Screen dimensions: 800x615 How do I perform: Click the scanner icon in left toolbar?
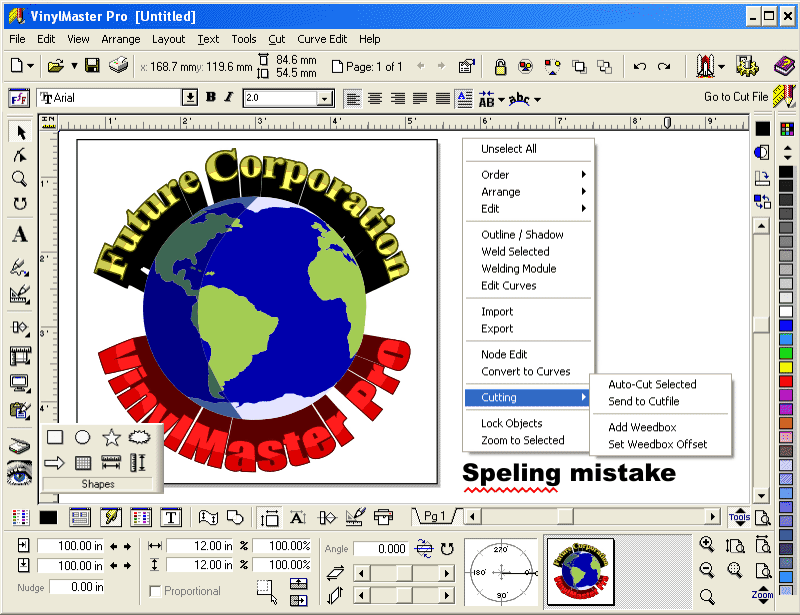pyautogui.click(x=19, y=446)
